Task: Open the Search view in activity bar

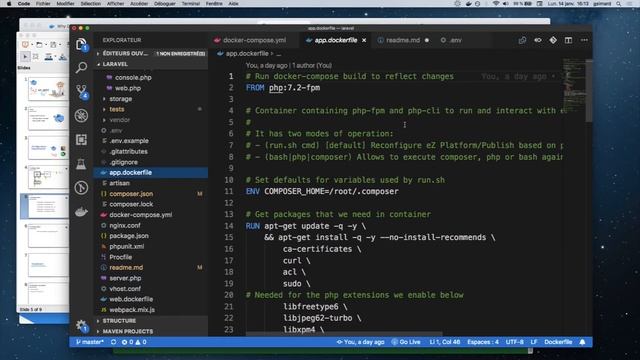Action: pyautogui.click(x=81, y=67)
